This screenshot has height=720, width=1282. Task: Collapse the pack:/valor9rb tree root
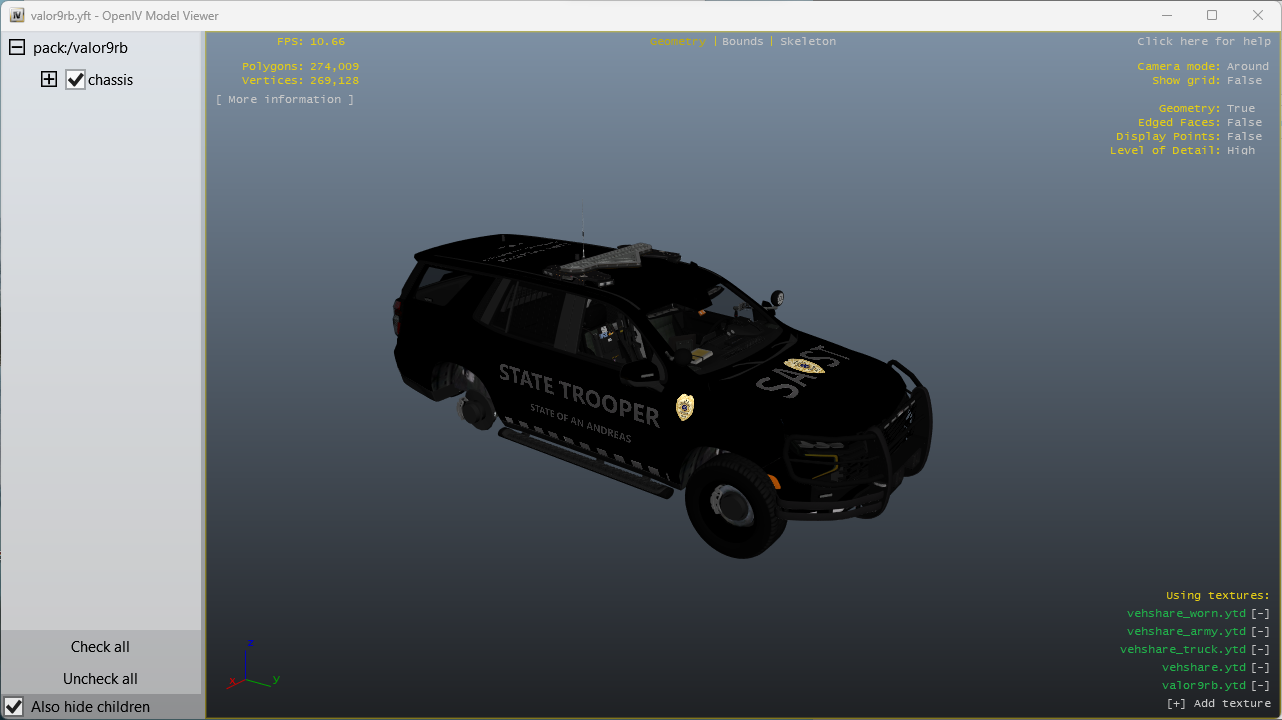click(x=17, y=48)
